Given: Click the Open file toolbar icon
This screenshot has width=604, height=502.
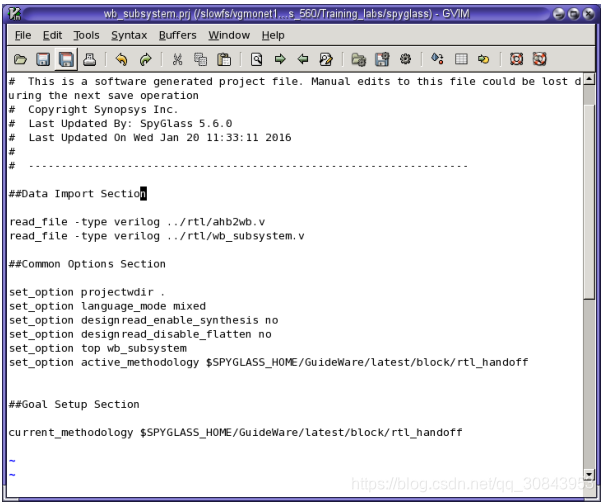Looking at the screenshot, I should [x=20, y=60].
